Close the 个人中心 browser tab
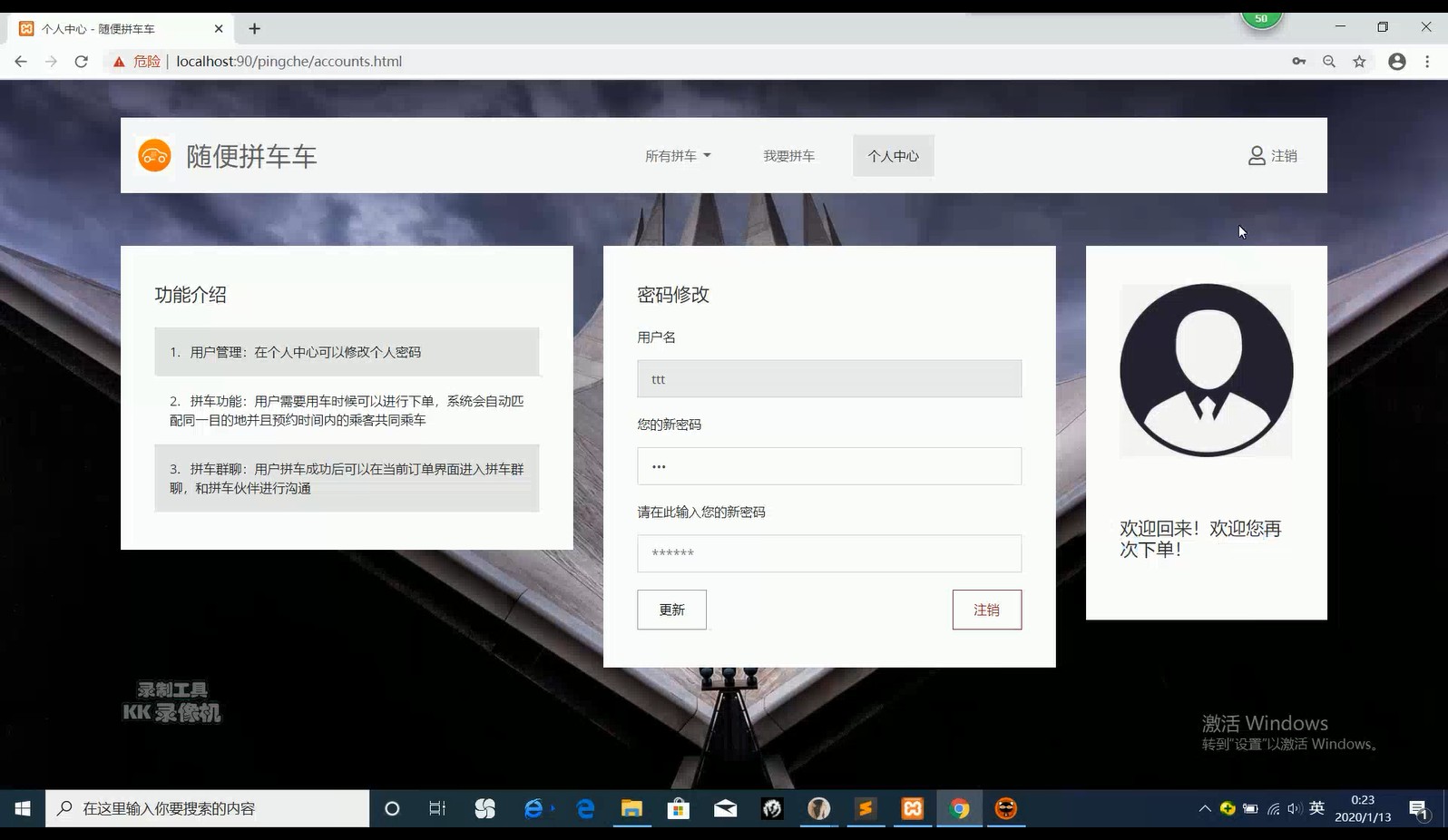Screen dimensions: 1448x840 pyautogui.click(x=219, y=29)
